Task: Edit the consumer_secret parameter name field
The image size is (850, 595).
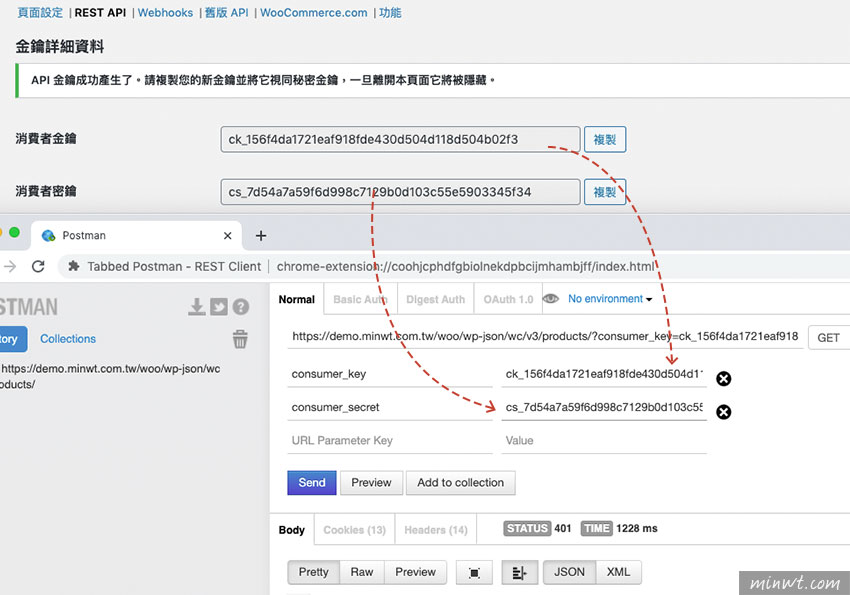Action: [390, 407]
